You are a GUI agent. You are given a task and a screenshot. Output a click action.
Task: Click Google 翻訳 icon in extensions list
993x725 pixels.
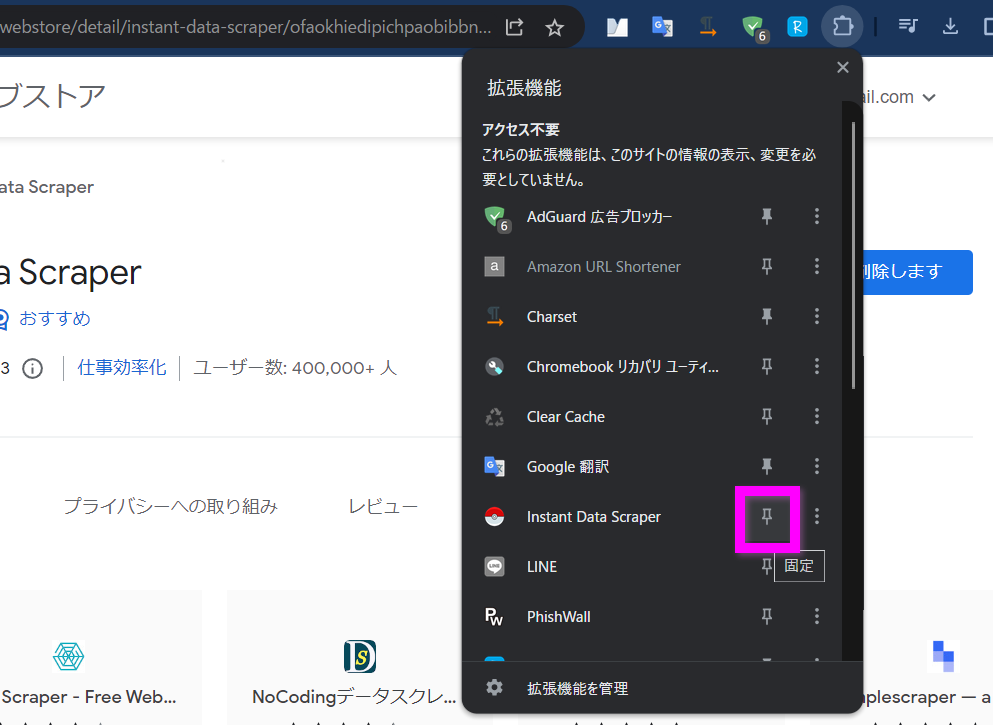tap(495, 467)
